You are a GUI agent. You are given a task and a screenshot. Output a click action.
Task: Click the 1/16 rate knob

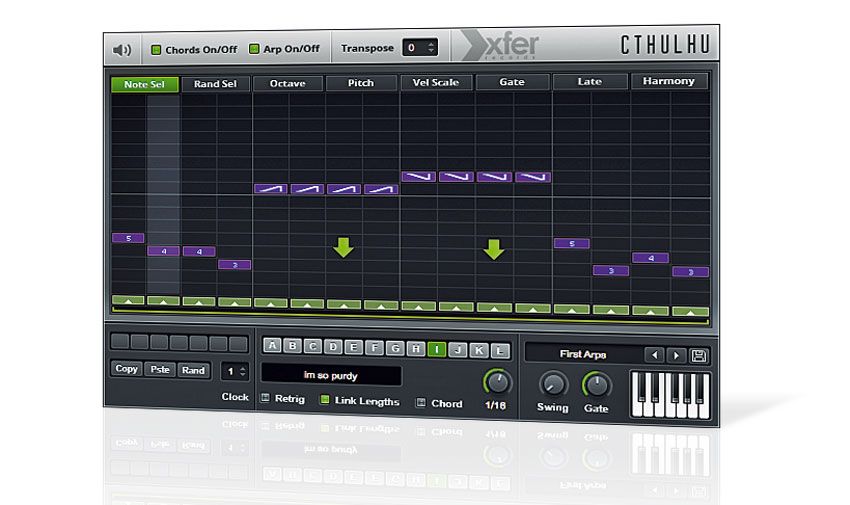[497, 382]
